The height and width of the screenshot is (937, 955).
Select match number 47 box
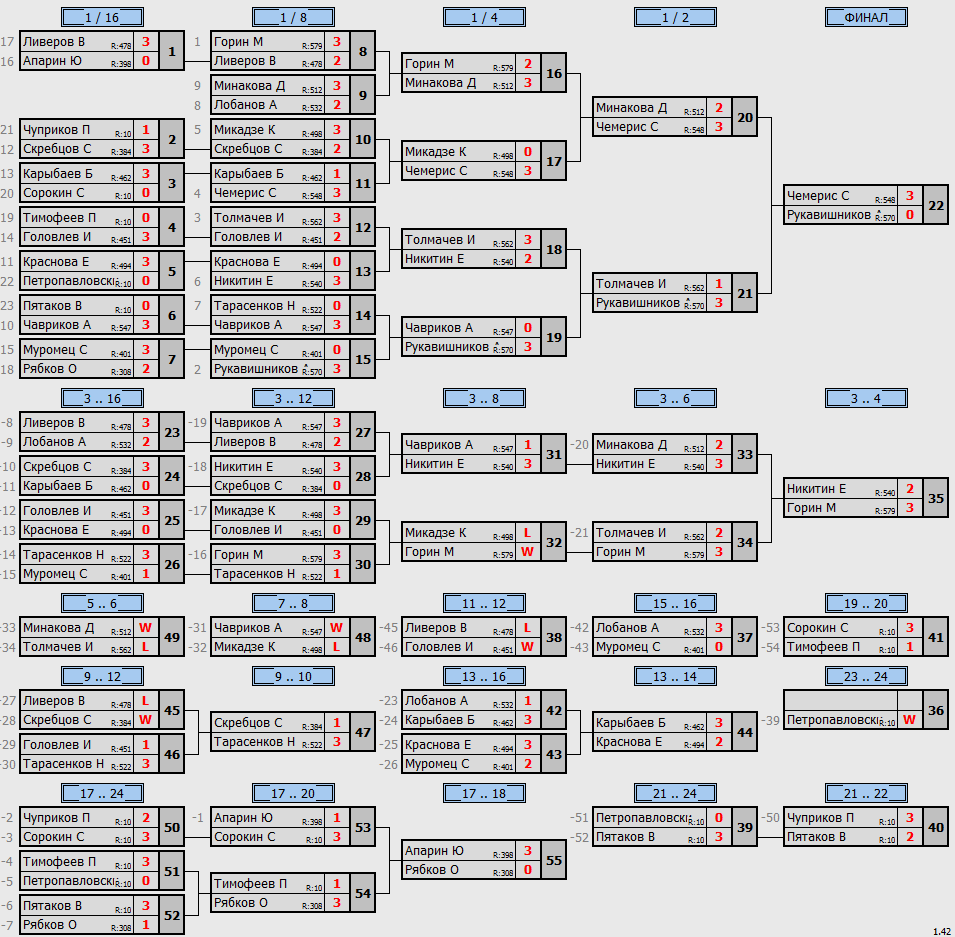pyautogui.click(x=363, y=732)
